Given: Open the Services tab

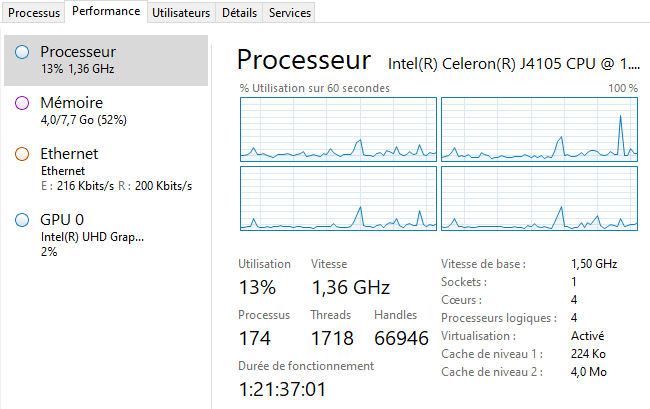Looking at the screenshot, I should [x=291, y=13].
